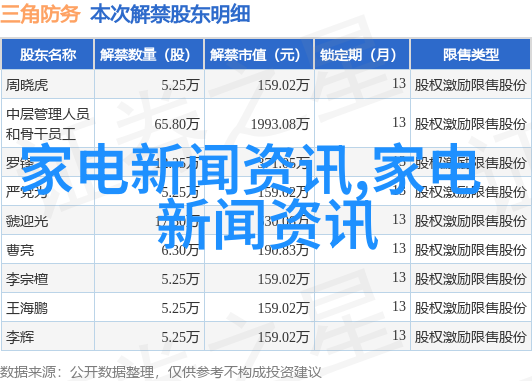532x381 pixels.
Task: Click the 解禁市值（元） column header
Action: (x=259, y=55)
